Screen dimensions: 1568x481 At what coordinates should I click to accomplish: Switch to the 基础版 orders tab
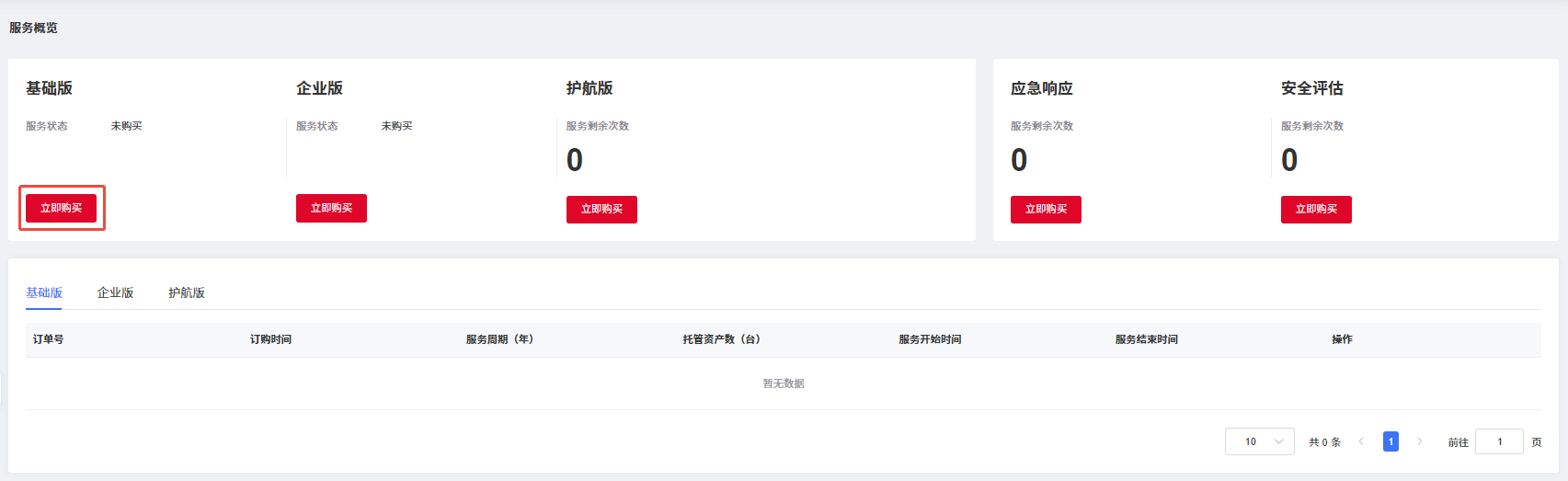[x=44, y=292]
